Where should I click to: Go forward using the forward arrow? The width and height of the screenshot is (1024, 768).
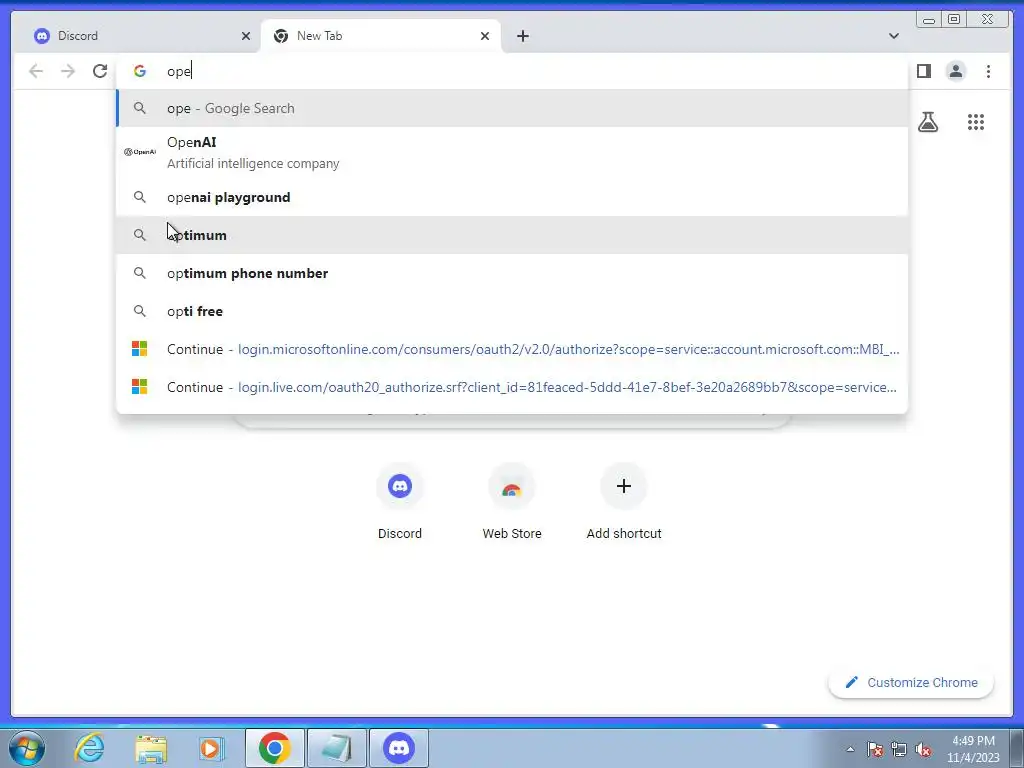point(68,71)
